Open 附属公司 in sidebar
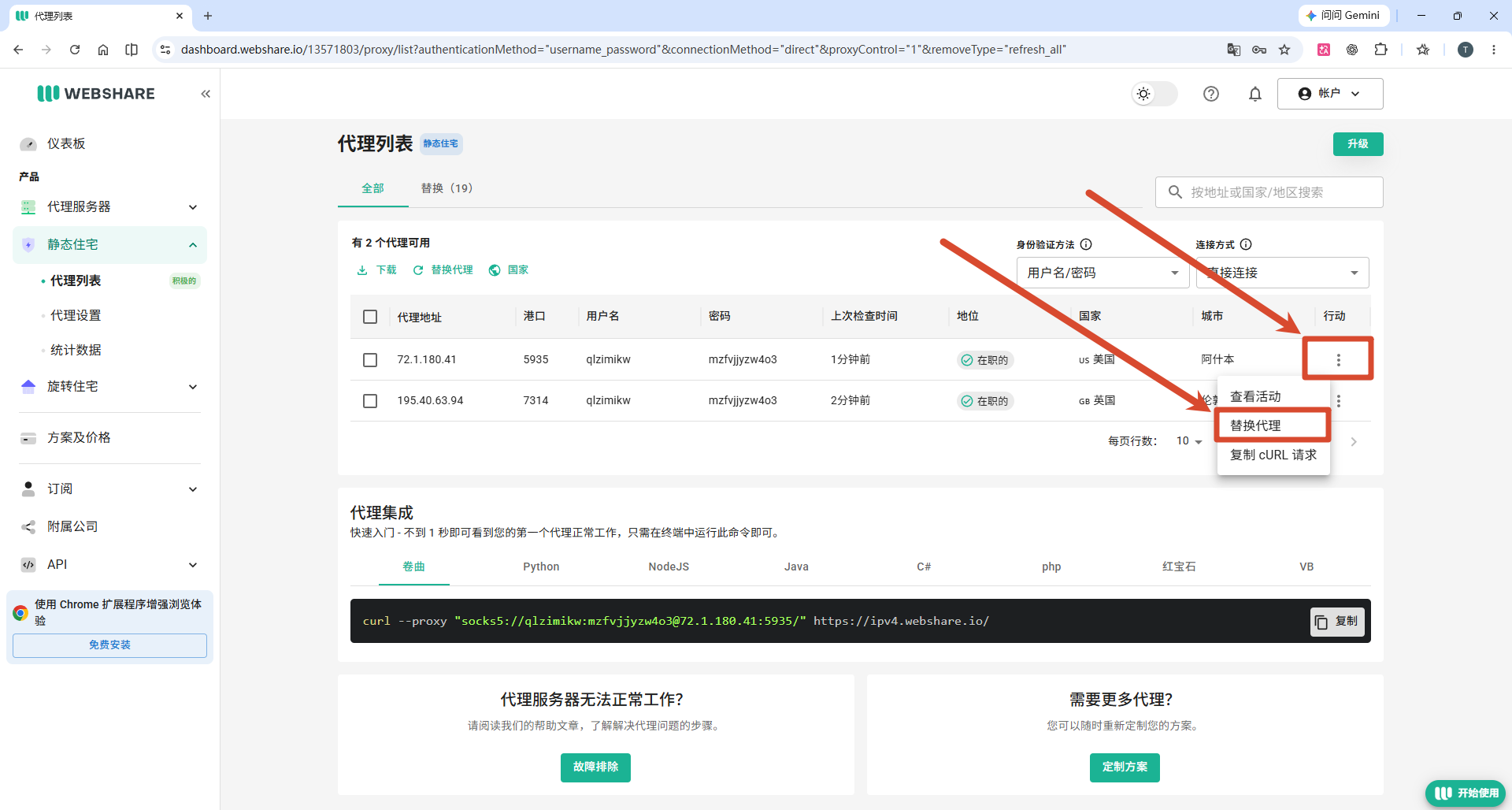This screenshot has height=810, width=1512. [72, 526]
